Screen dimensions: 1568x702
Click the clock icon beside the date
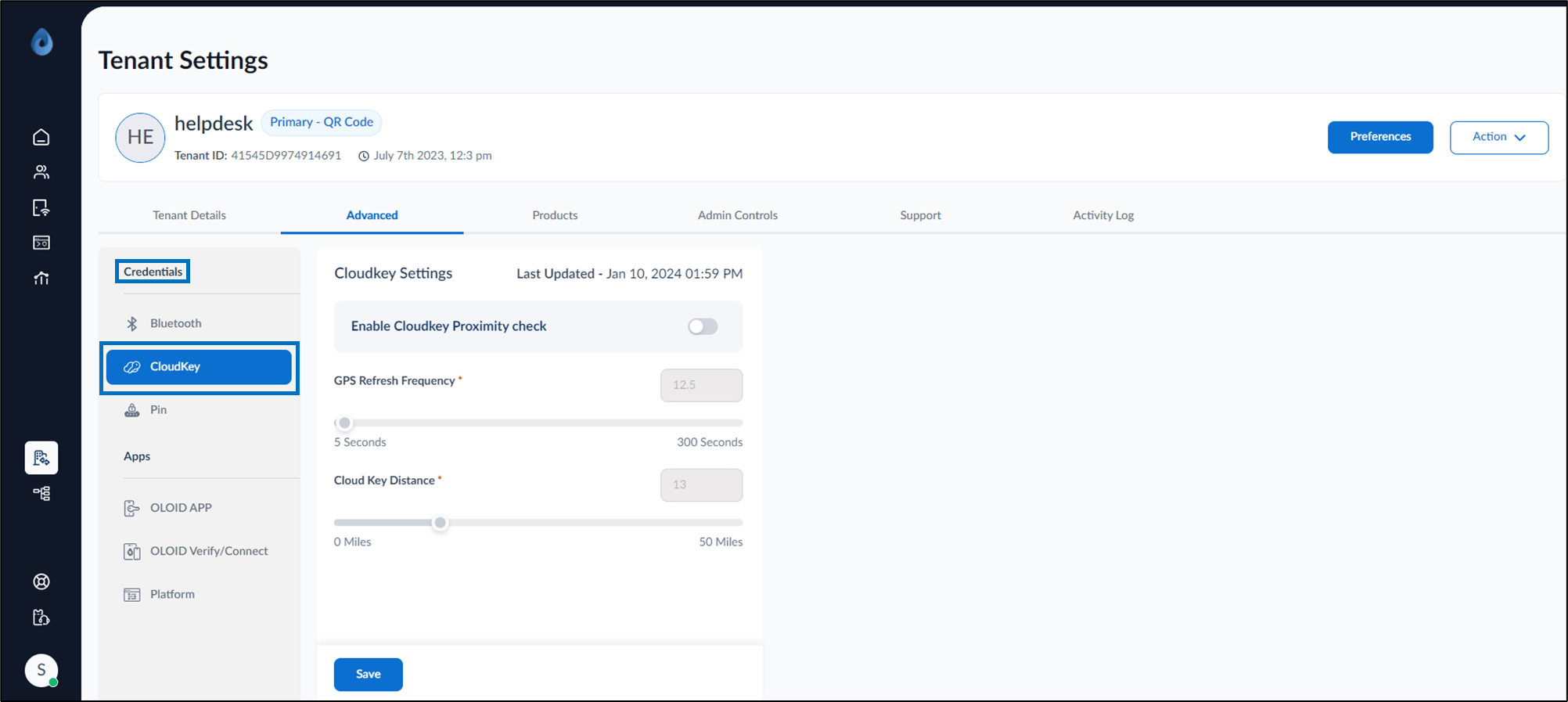364,156
